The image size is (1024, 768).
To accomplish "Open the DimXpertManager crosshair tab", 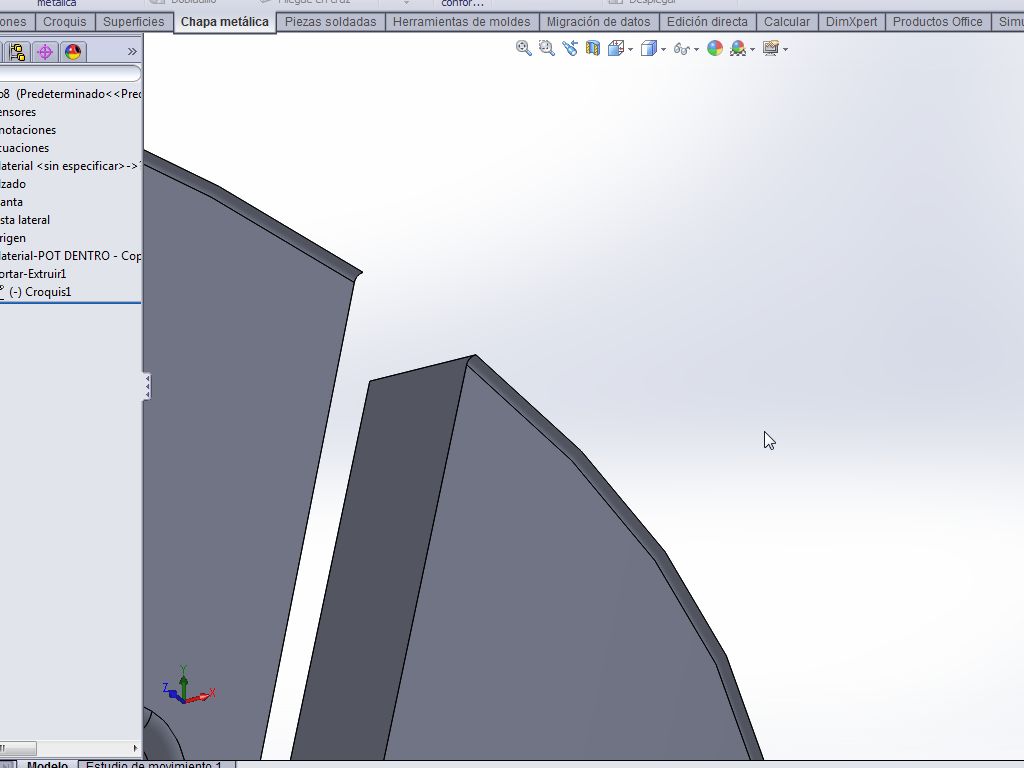I will point(45,52).
